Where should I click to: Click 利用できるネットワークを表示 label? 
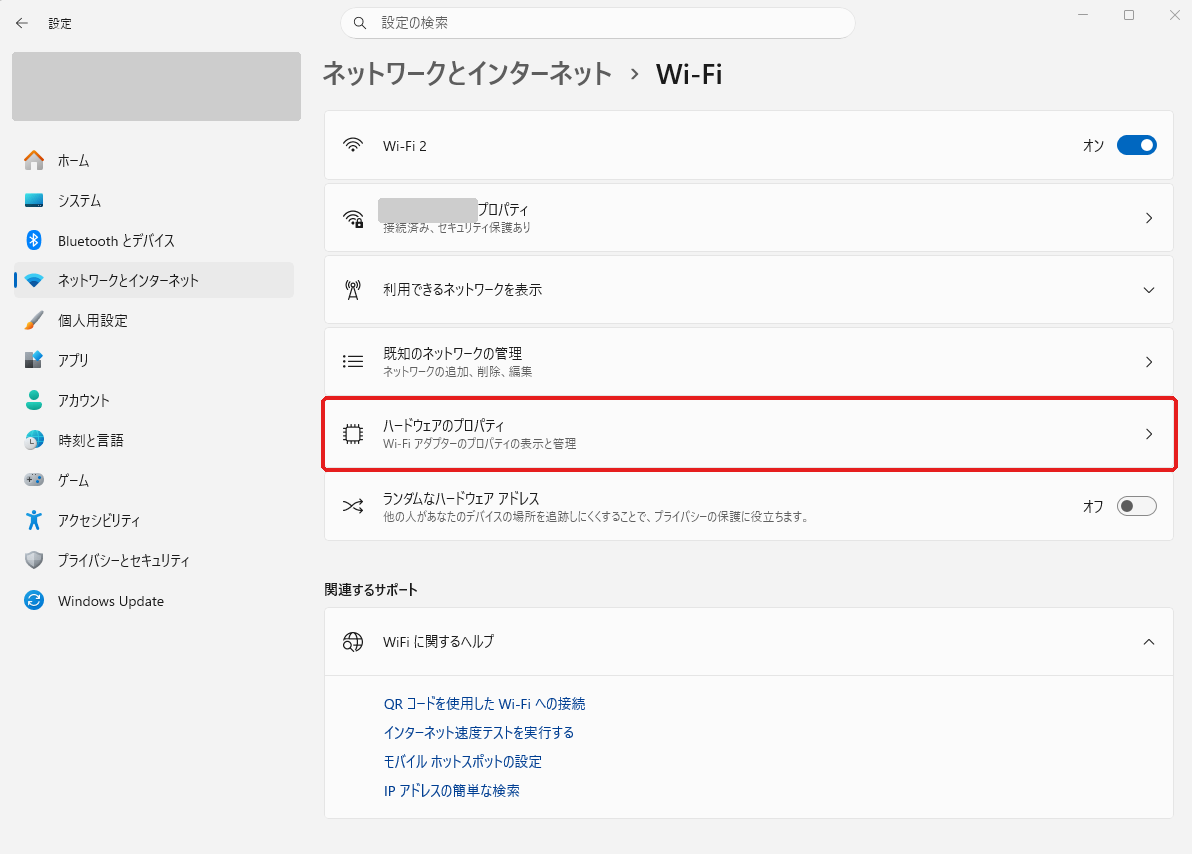462,290
